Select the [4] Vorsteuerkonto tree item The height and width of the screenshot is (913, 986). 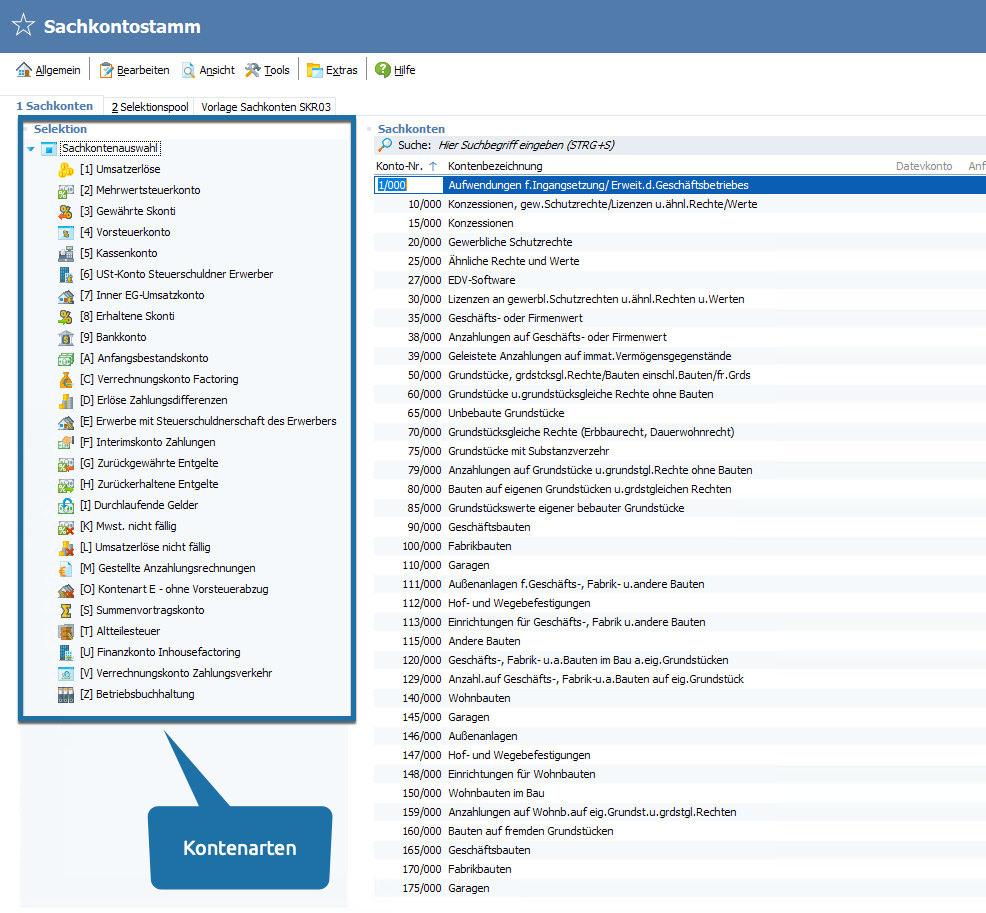(125, 233)
